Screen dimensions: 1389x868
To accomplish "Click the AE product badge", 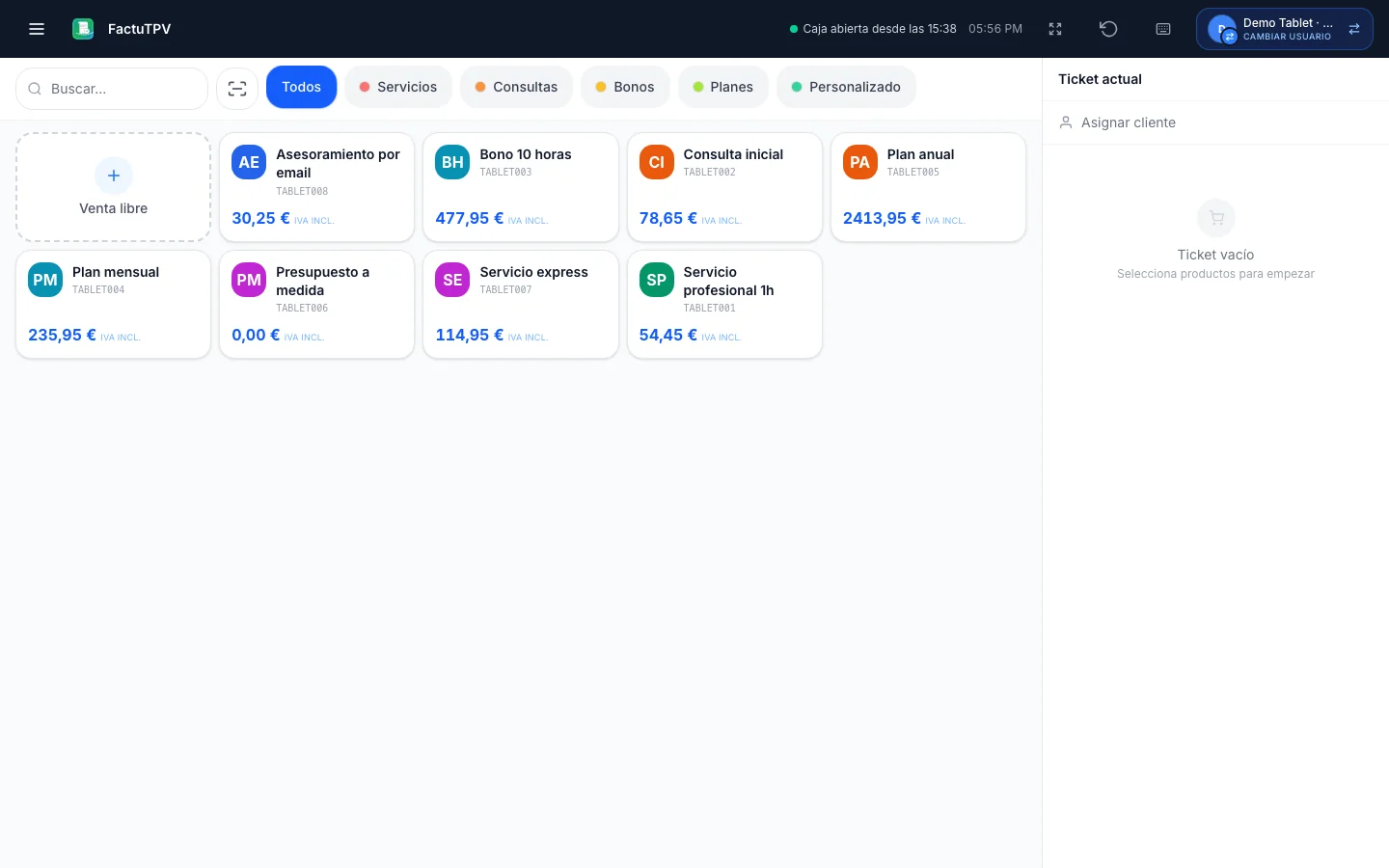I will pos(249,162).
